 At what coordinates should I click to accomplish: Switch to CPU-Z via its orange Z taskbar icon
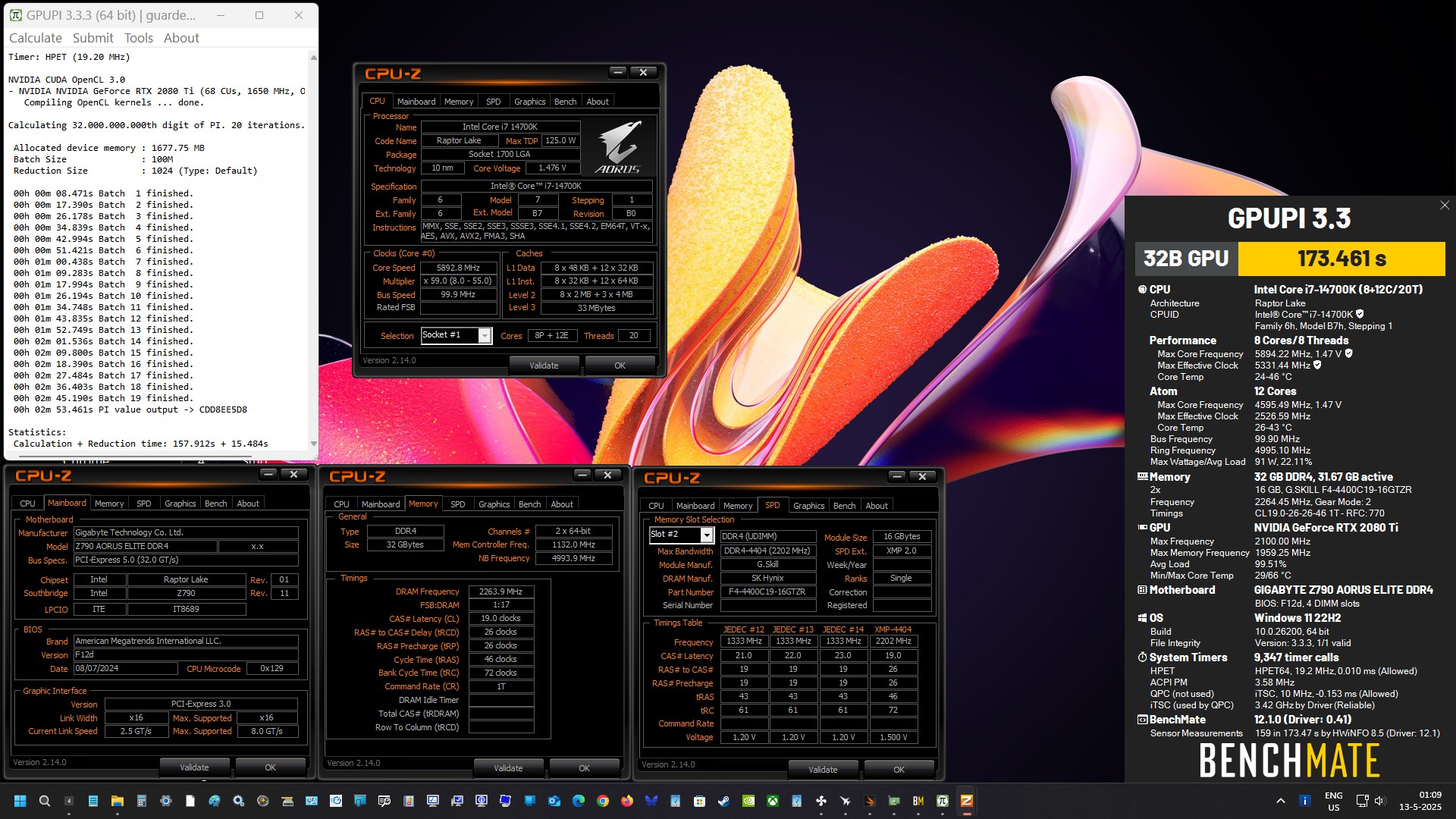[x=967, y=801]
